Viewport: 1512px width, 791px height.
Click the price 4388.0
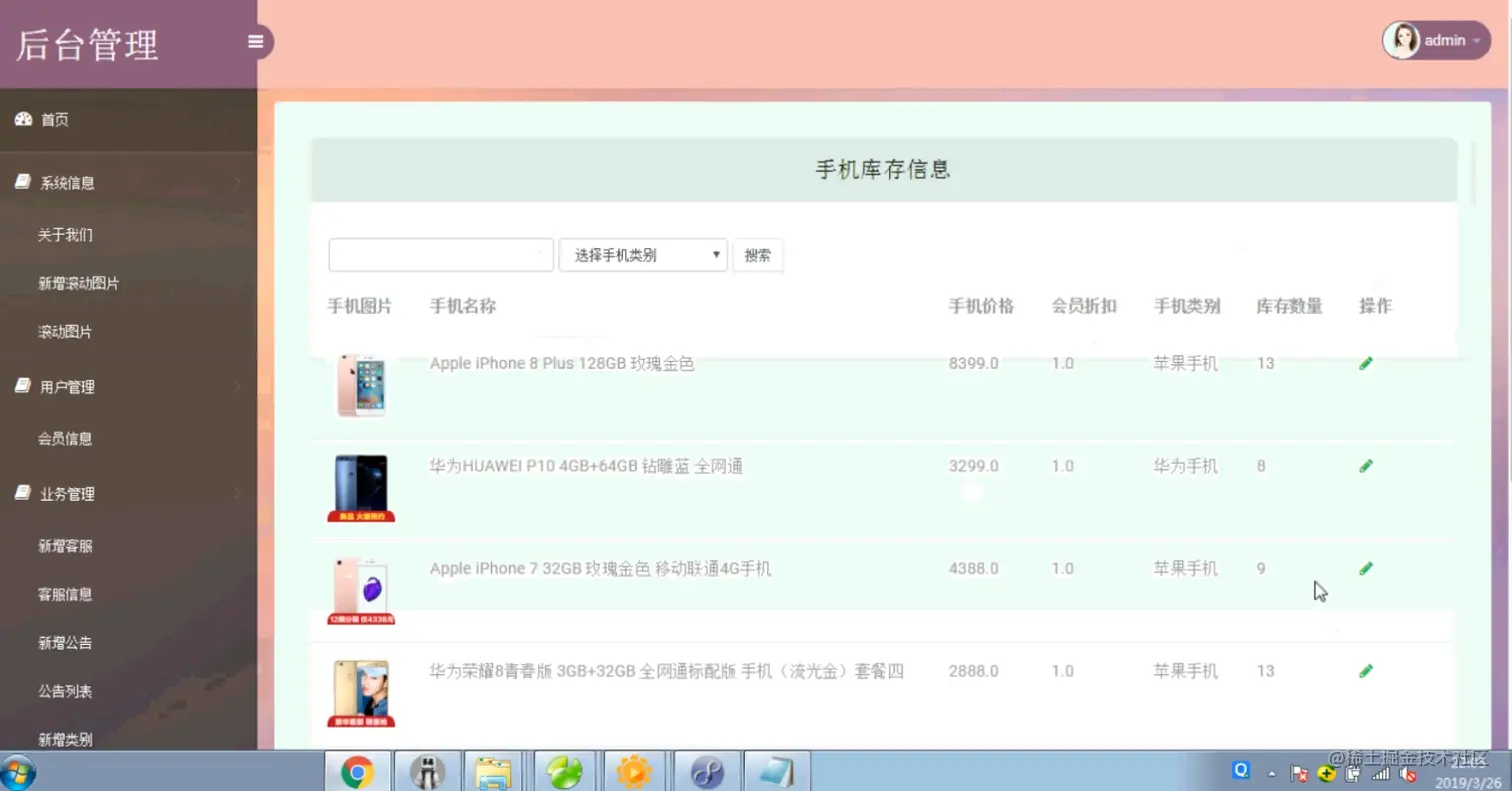(x=974, y=569)
